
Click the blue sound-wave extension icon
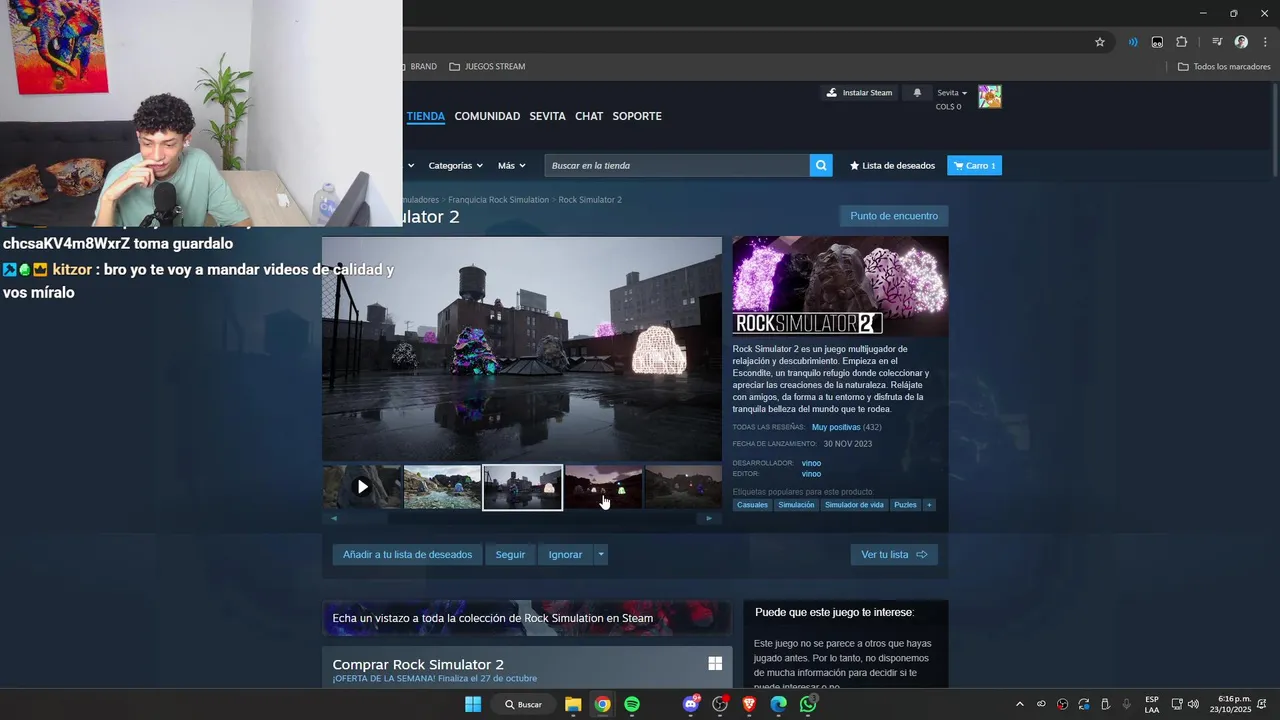[x=1133, y=42]
